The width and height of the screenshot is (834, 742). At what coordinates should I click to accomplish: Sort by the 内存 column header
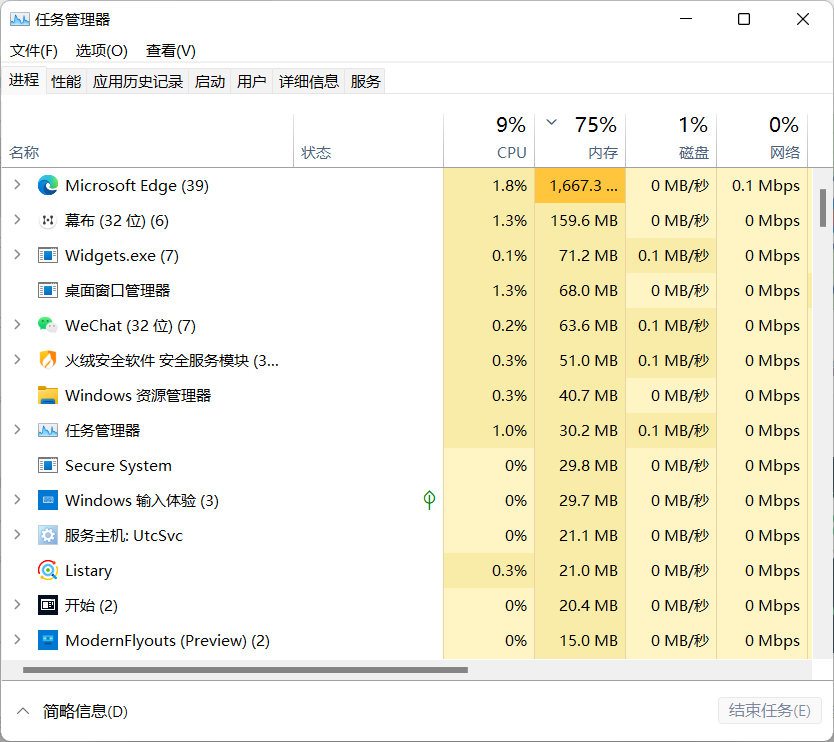tap(580, 141)
